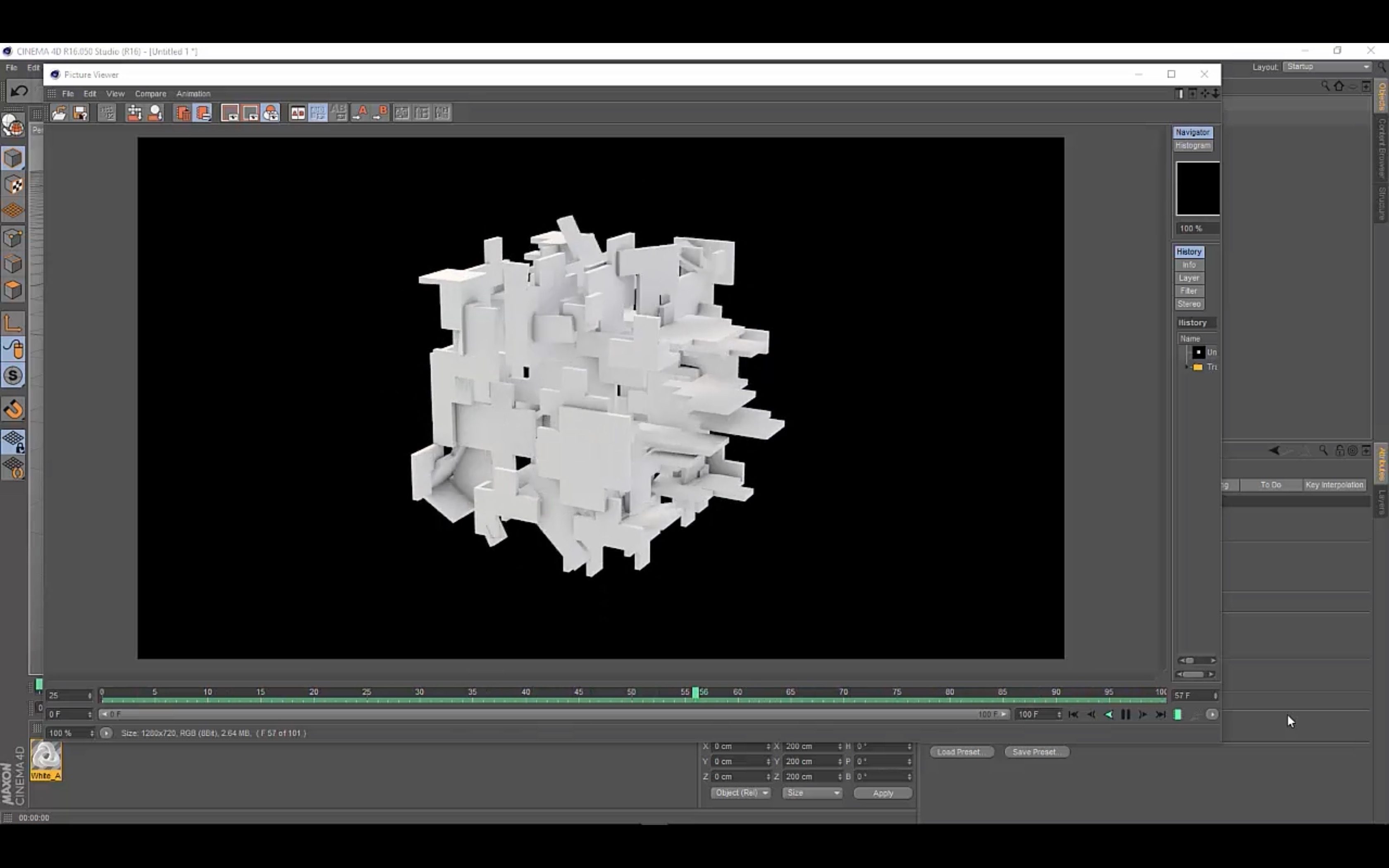Image resolution: width=1389 pixels, height=868 pixels.
Task: Toggle the greyed AB Swap button
Action: 339,113
